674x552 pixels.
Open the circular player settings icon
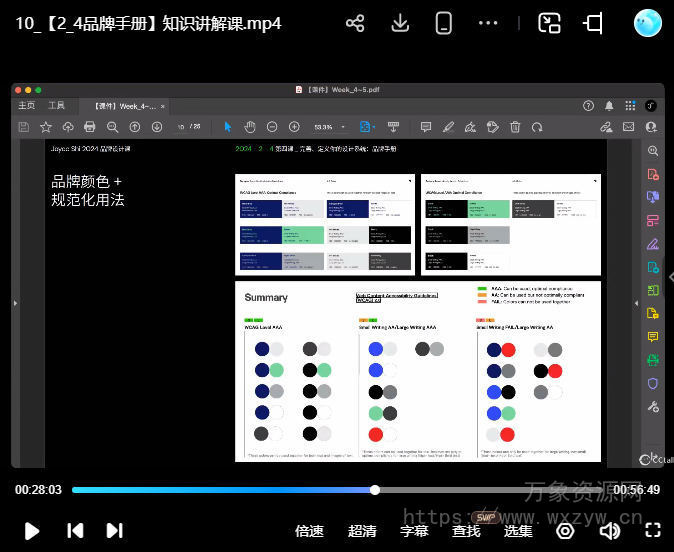coord(565,531)
